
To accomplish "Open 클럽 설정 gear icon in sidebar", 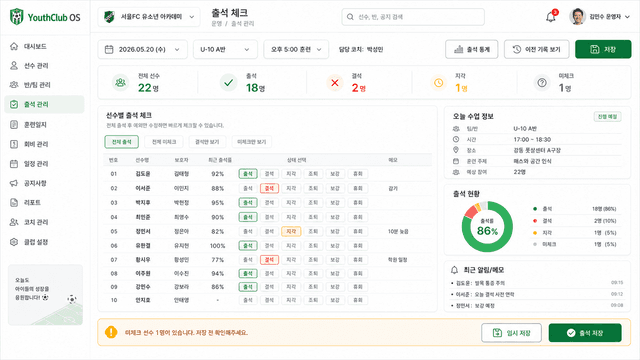I will (x=14, y=242).
